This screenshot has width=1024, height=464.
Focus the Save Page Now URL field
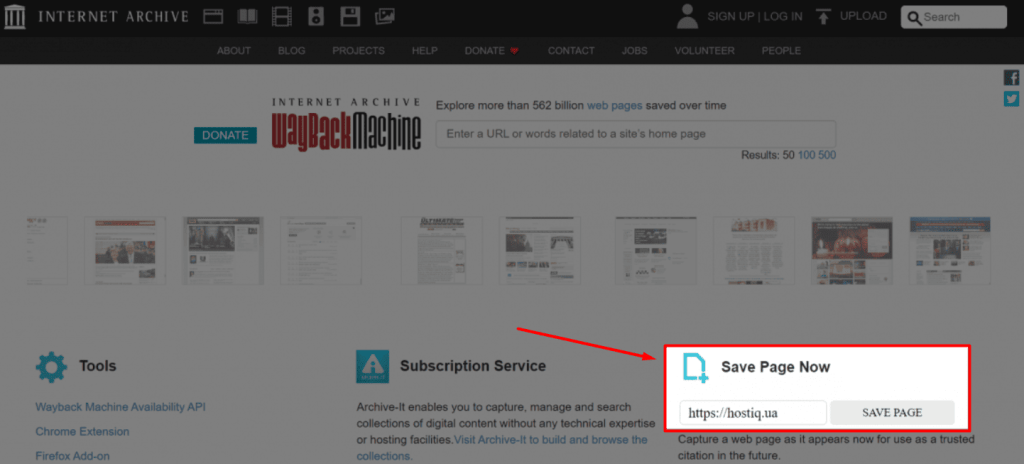(x=753, y=412)
